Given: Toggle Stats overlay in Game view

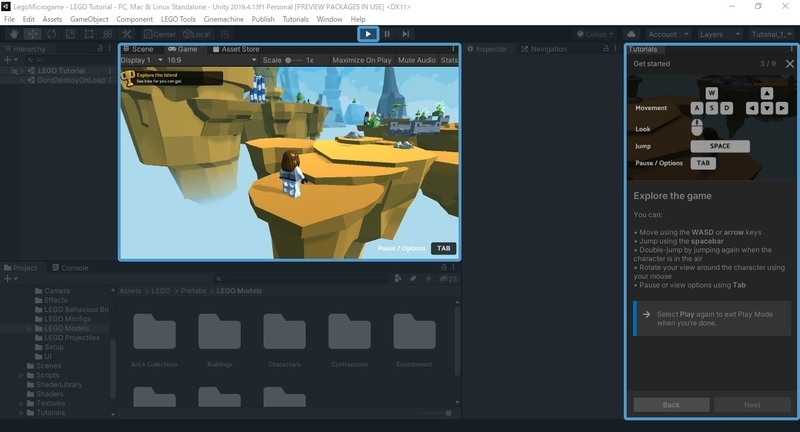Looking at the screenshot, I should click(x=449, y=60).
